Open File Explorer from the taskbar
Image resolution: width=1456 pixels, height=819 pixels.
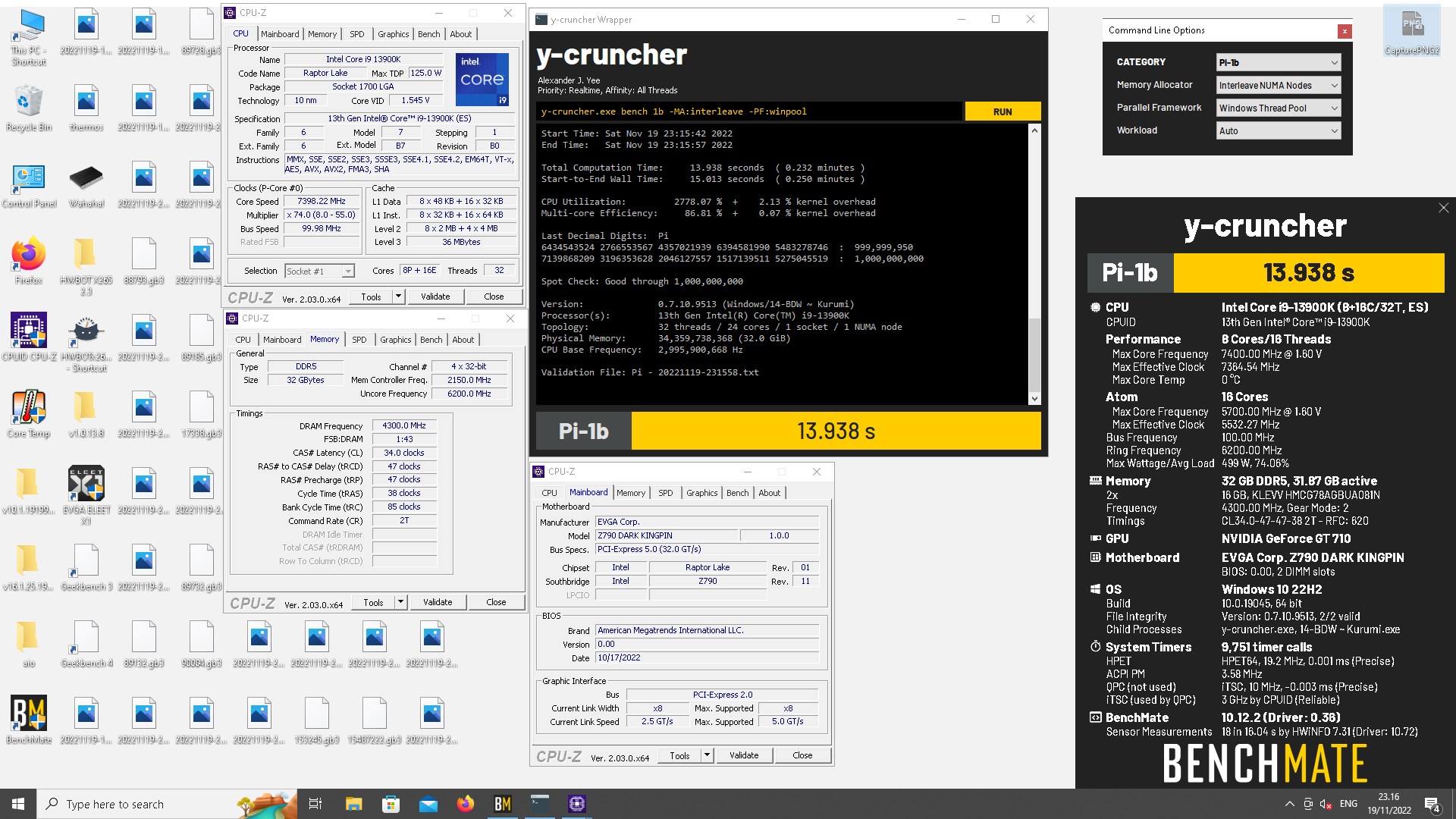[x=353, y=804]
